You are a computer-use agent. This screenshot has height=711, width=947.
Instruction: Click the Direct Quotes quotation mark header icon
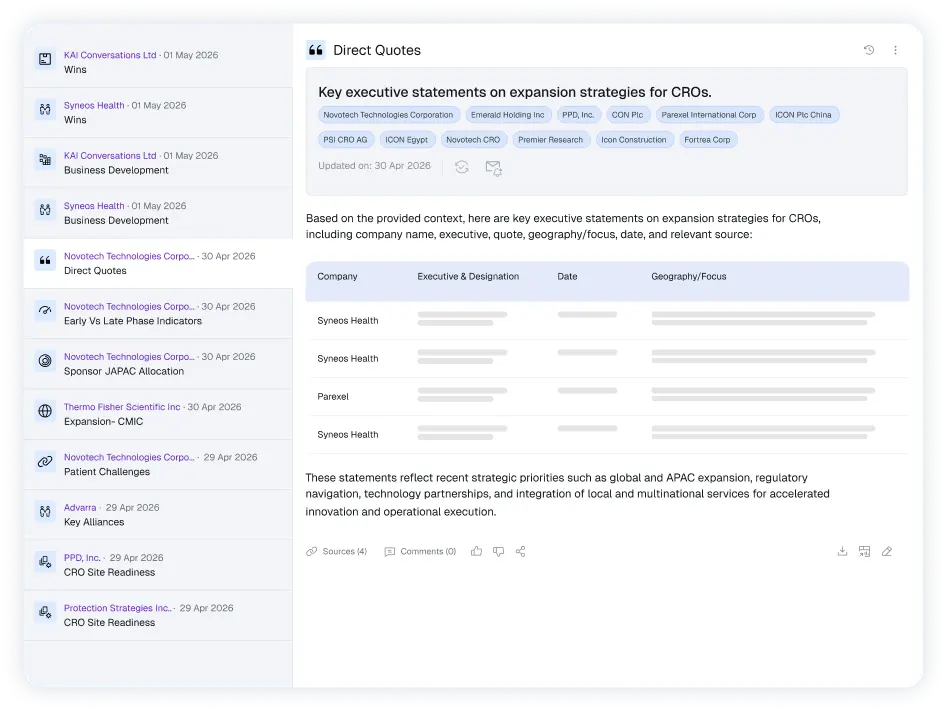point(316,50)
